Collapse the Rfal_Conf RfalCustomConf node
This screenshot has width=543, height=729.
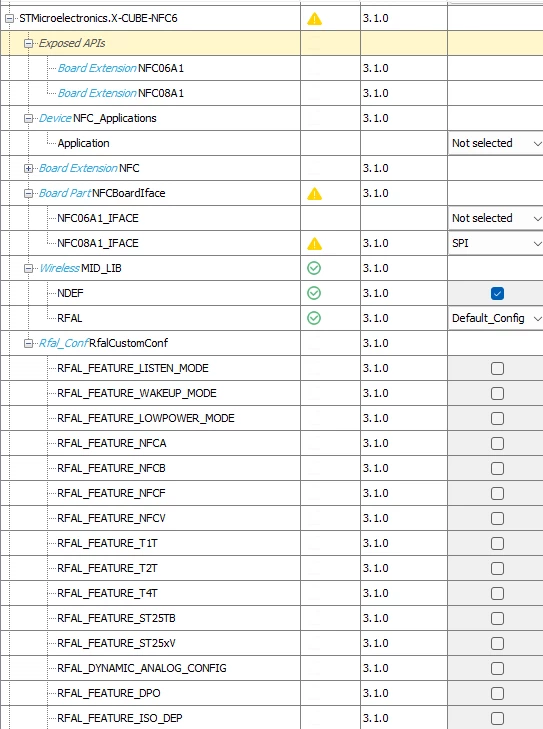pyautogui.click(x=28, y=343)
